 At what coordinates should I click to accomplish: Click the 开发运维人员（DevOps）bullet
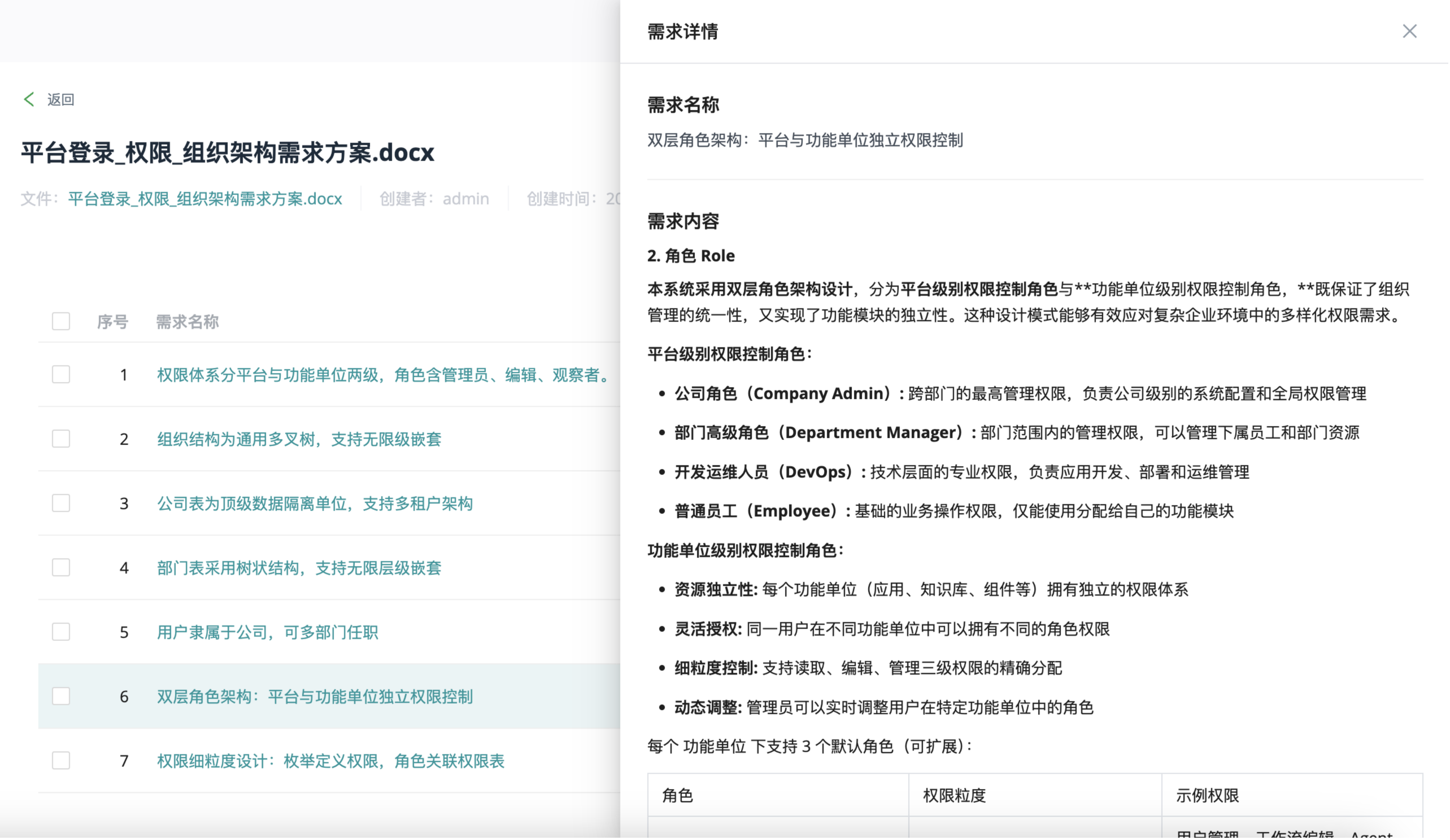coord(961,472)
